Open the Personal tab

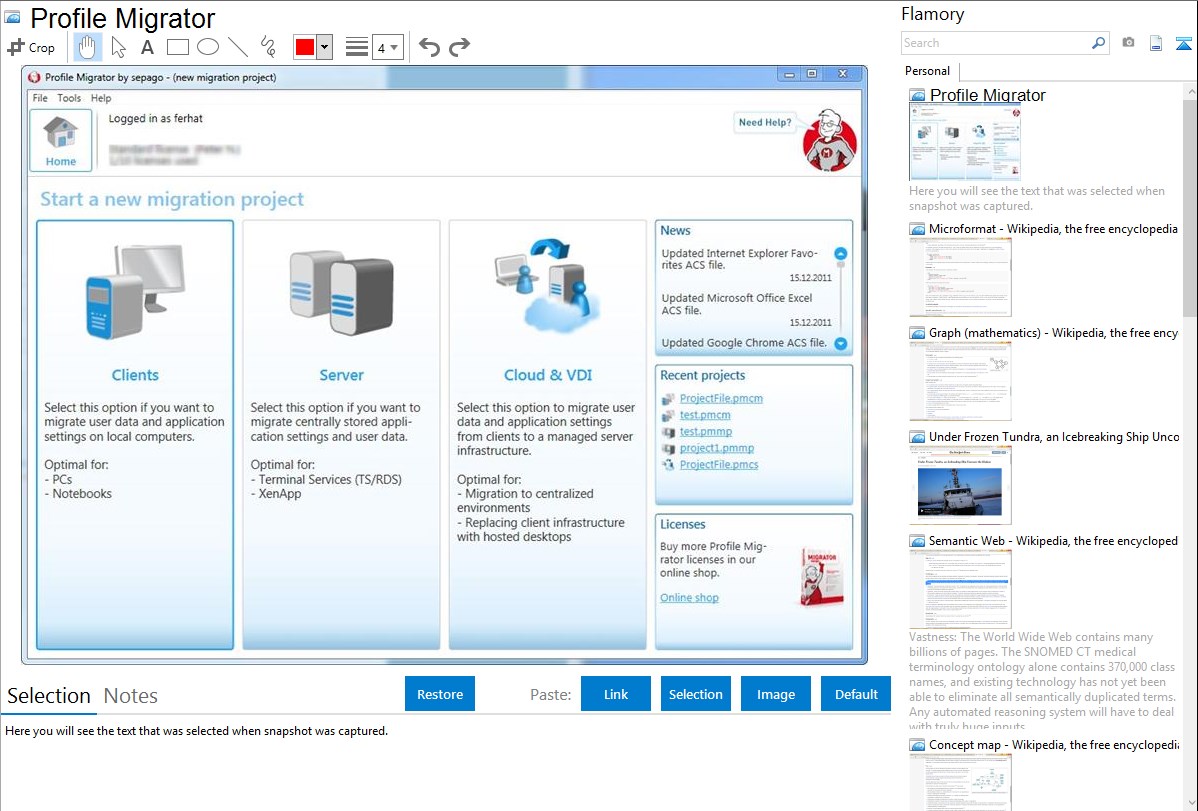click(927, 71)
